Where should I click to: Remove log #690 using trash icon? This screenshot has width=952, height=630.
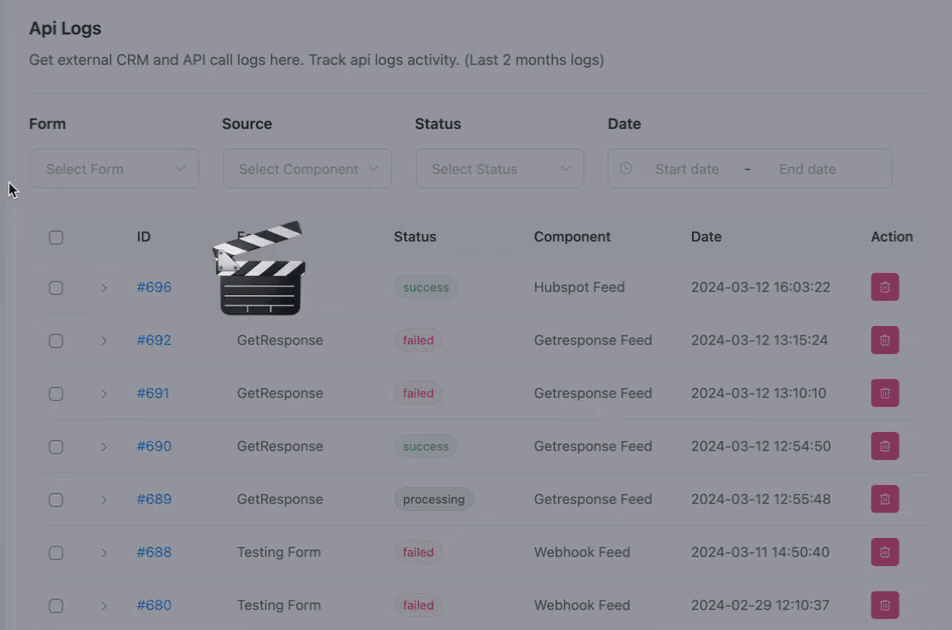point(884,446)
